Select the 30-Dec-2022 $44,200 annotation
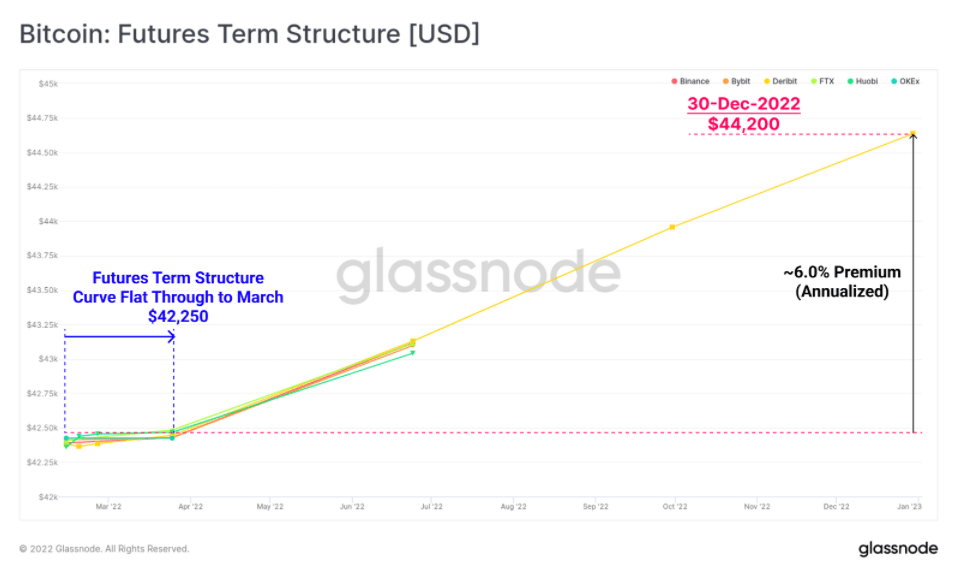The image size is (954, 575). coord(743,114)
